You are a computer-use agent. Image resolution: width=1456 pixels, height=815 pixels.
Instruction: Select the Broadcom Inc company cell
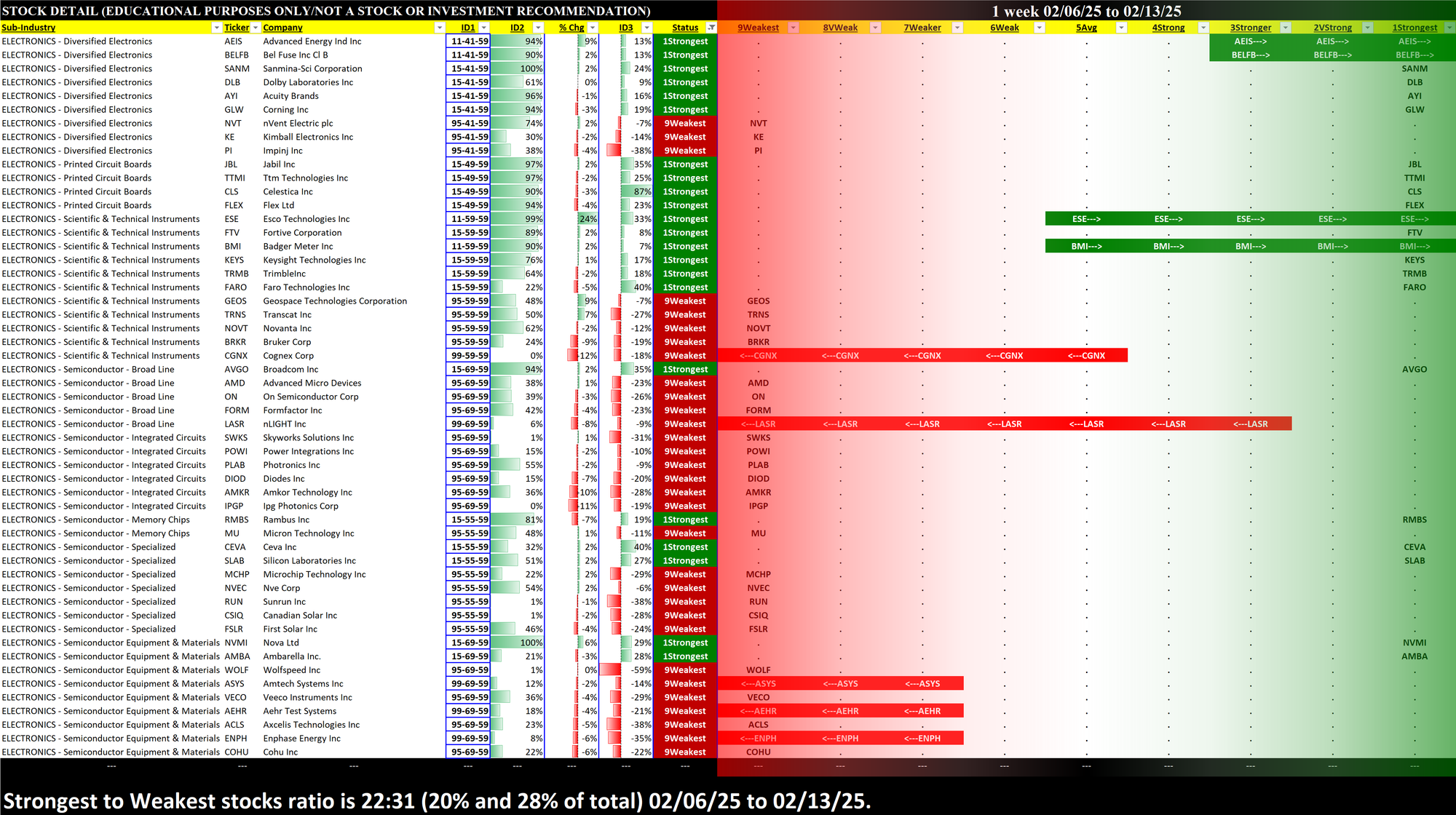tap(291, 370)
